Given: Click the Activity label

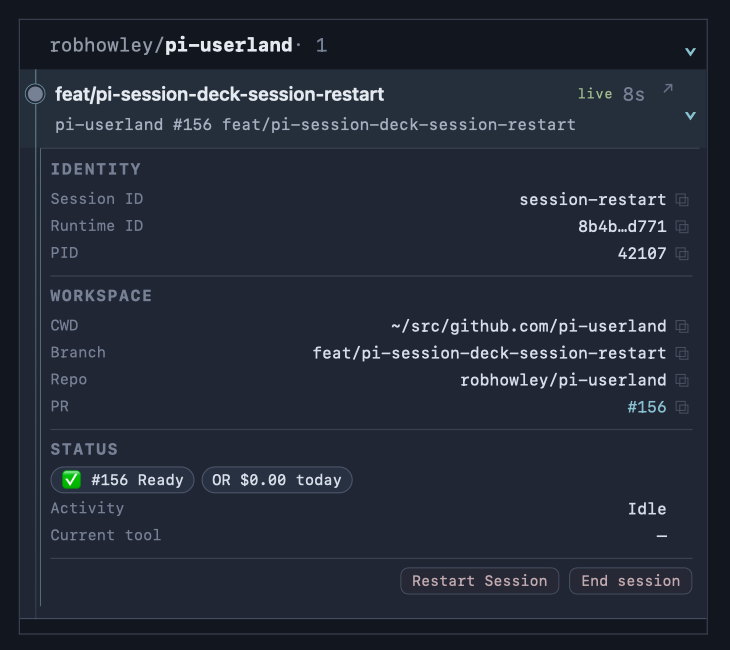Looking at the screenshot, I should pos(87,508).
